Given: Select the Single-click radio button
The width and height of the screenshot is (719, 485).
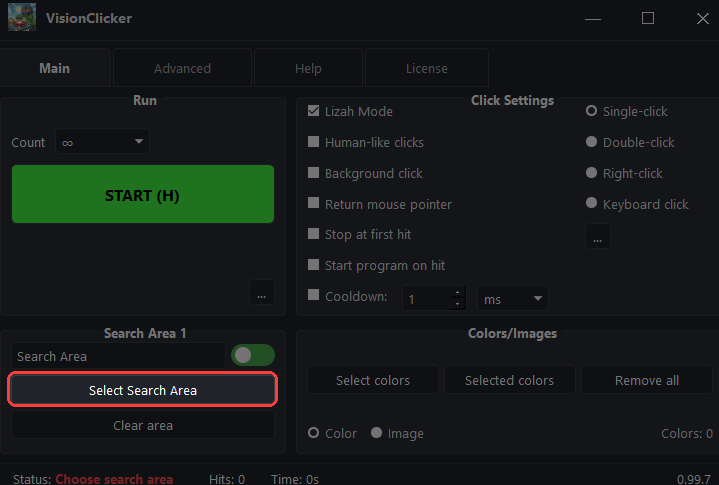Looking at the screenshot, I should coord(591,110).
